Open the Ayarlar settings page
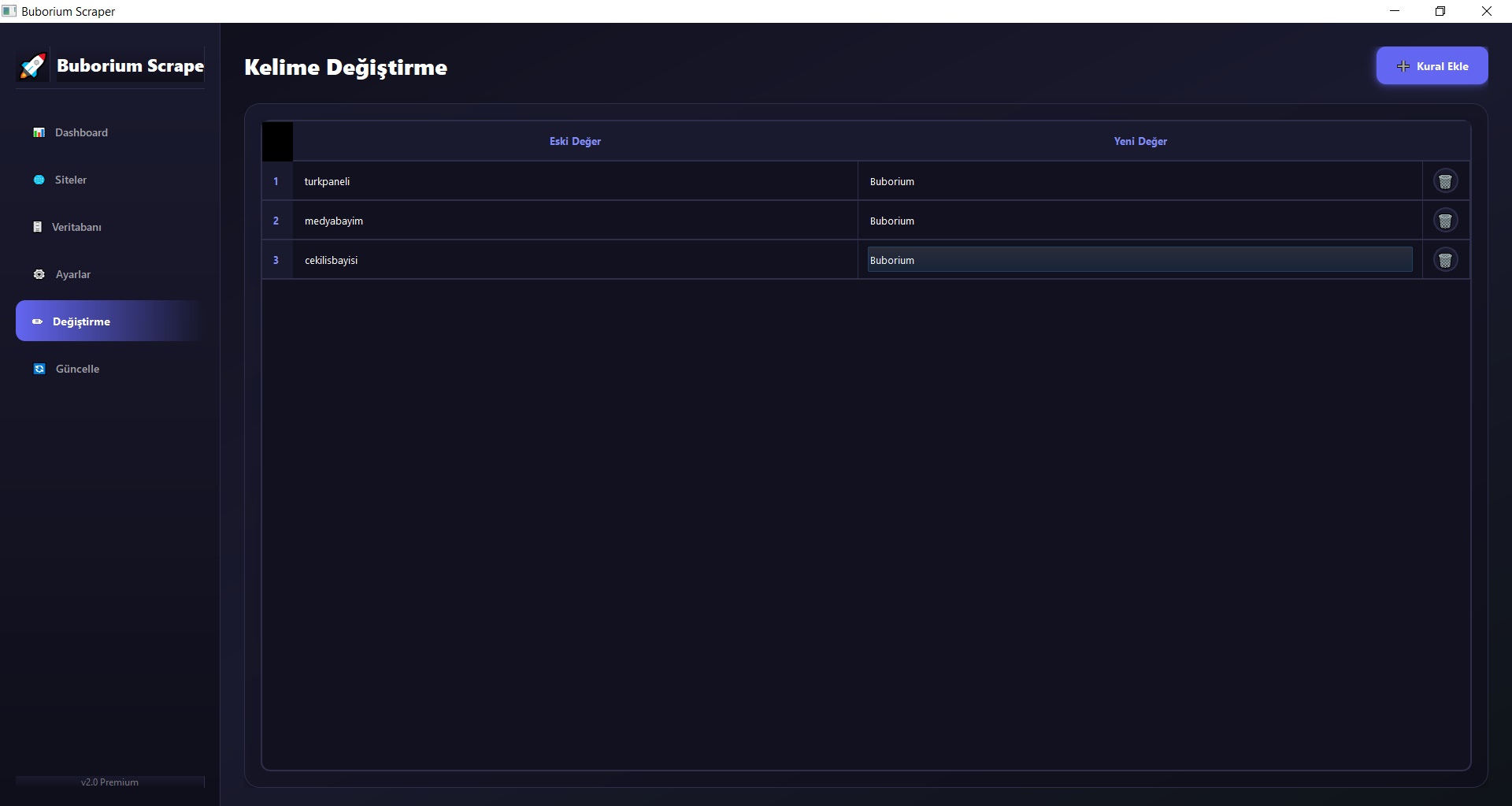1512x806 pixels. coord(110,274)
